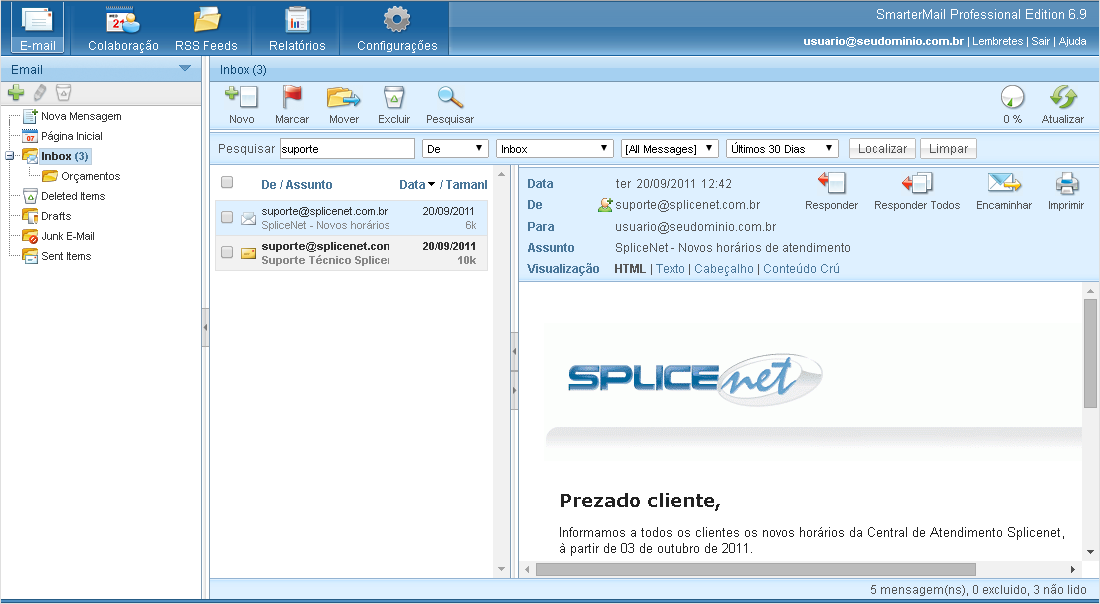1100x604 pixels.
Task: Forward message with the Encaminhar icon
Action: [x=1004, y=183]
